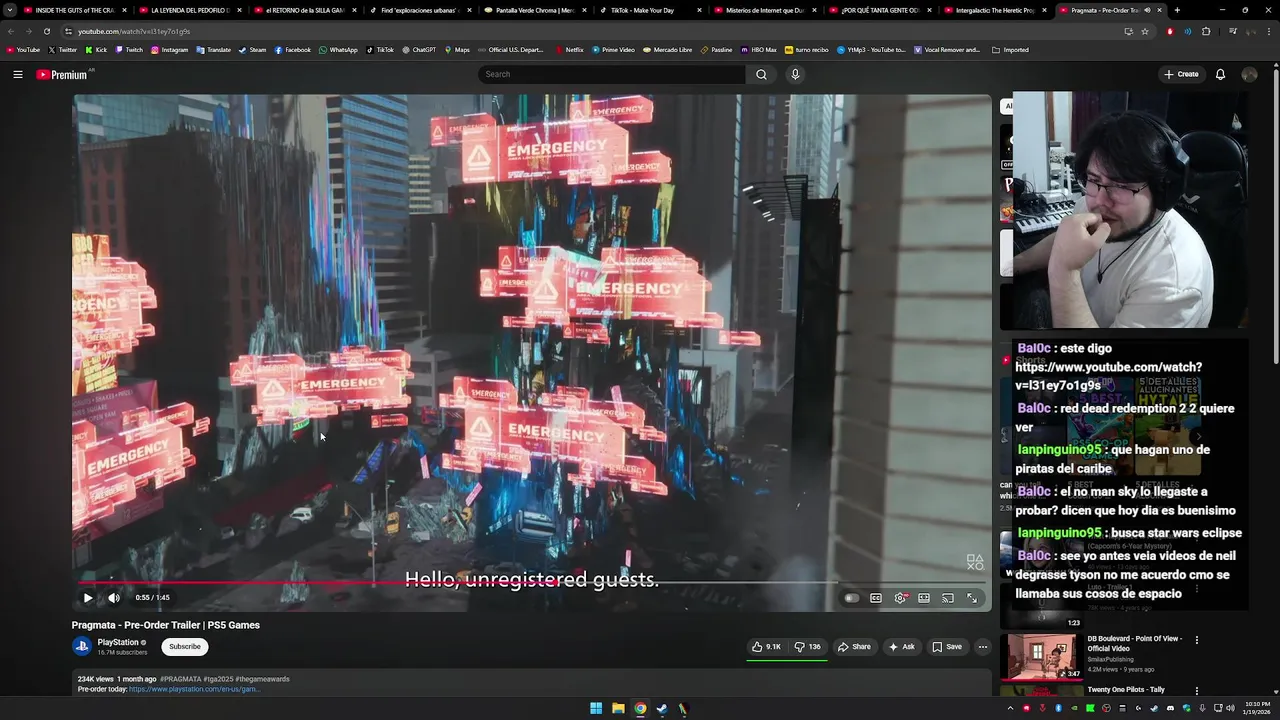Image resolution: width=1280 pixels, height=720 pixels.
Task: Start voice search with the microphone icon
Action: tap(795, 74)
